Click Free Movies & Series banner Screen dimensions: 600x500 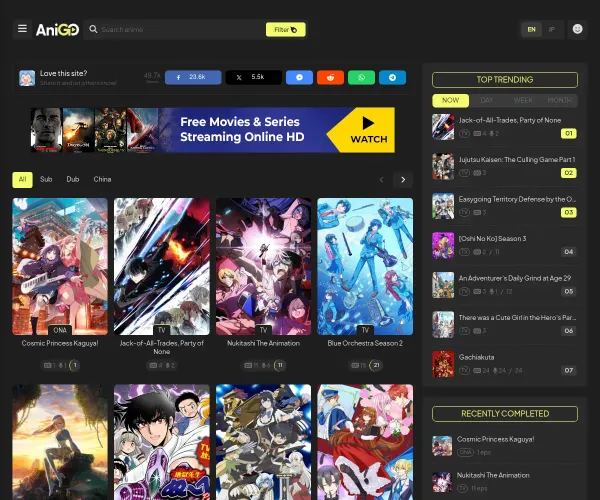coord(212,130)
